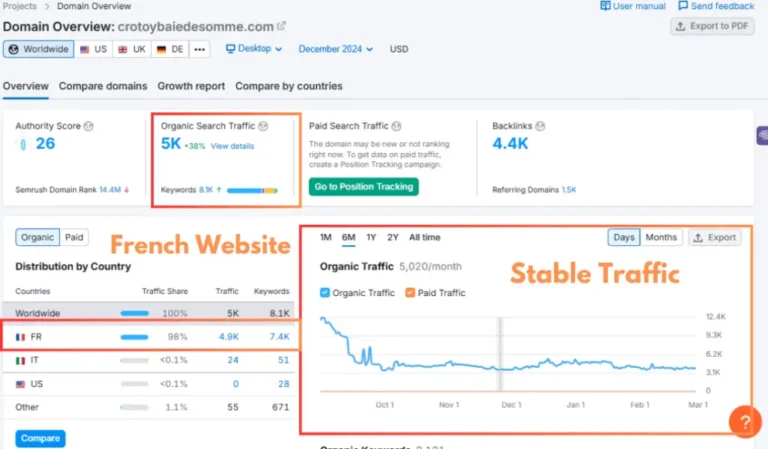Viewport: 768px width, 449px height.
Task: Select the 2Y time range
Action: 392,237
